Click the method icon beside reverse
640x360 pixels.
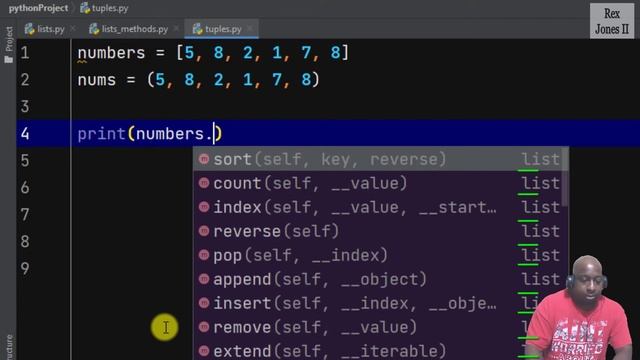click(x=204, y=231)
